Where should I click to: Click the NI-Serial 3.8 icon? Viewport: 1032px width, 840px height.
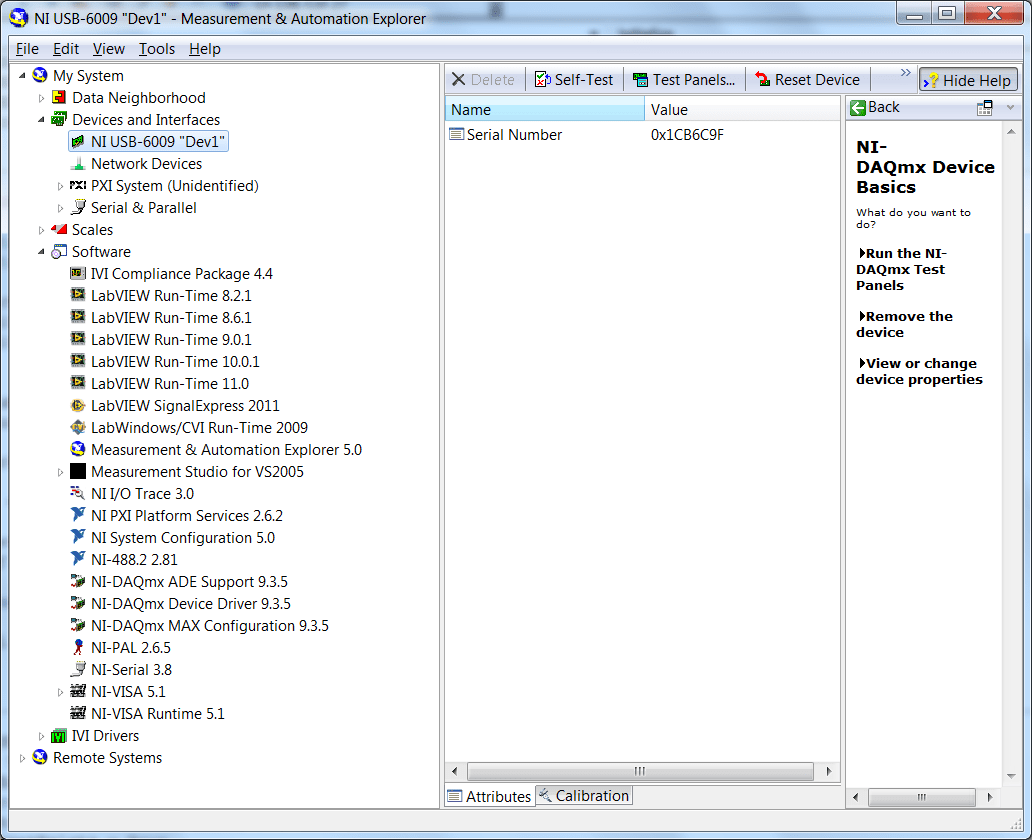coord(78,669)
